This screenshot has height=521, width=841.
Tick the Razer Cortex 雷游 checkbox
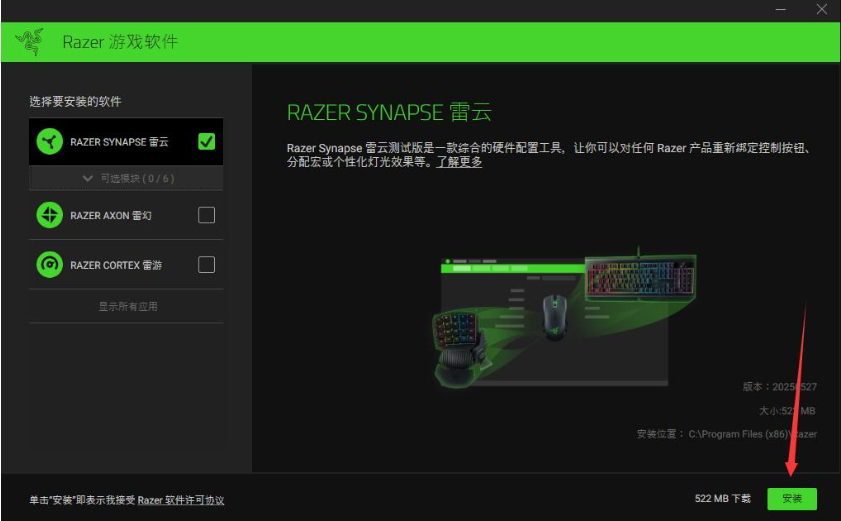click(x=206, y=265)
